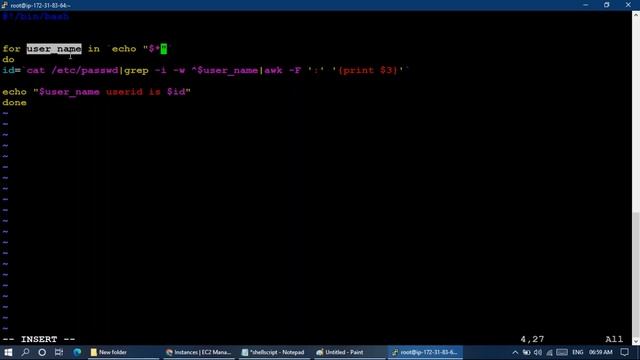The height and width of the screenshot is (360, 640).
Task: Close the PuTTY terminal window
Action: tap(628, 5)
